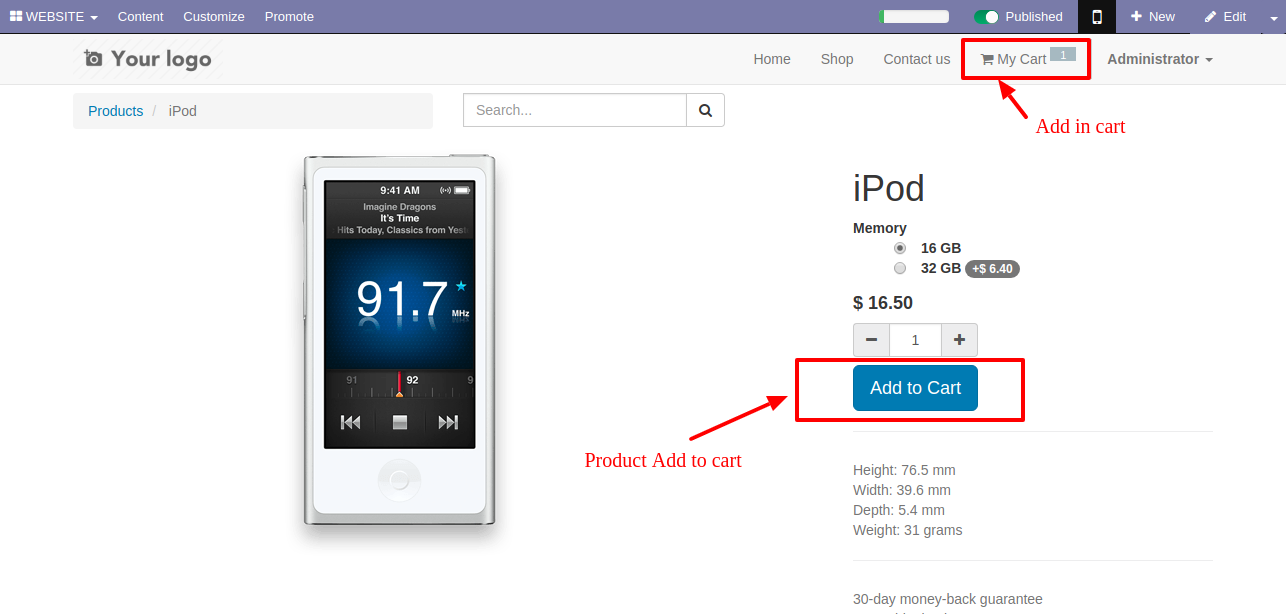Viewport: 1286px width, 614px height.
Task: Click the Memory attribute label
Action: (880, 228)
